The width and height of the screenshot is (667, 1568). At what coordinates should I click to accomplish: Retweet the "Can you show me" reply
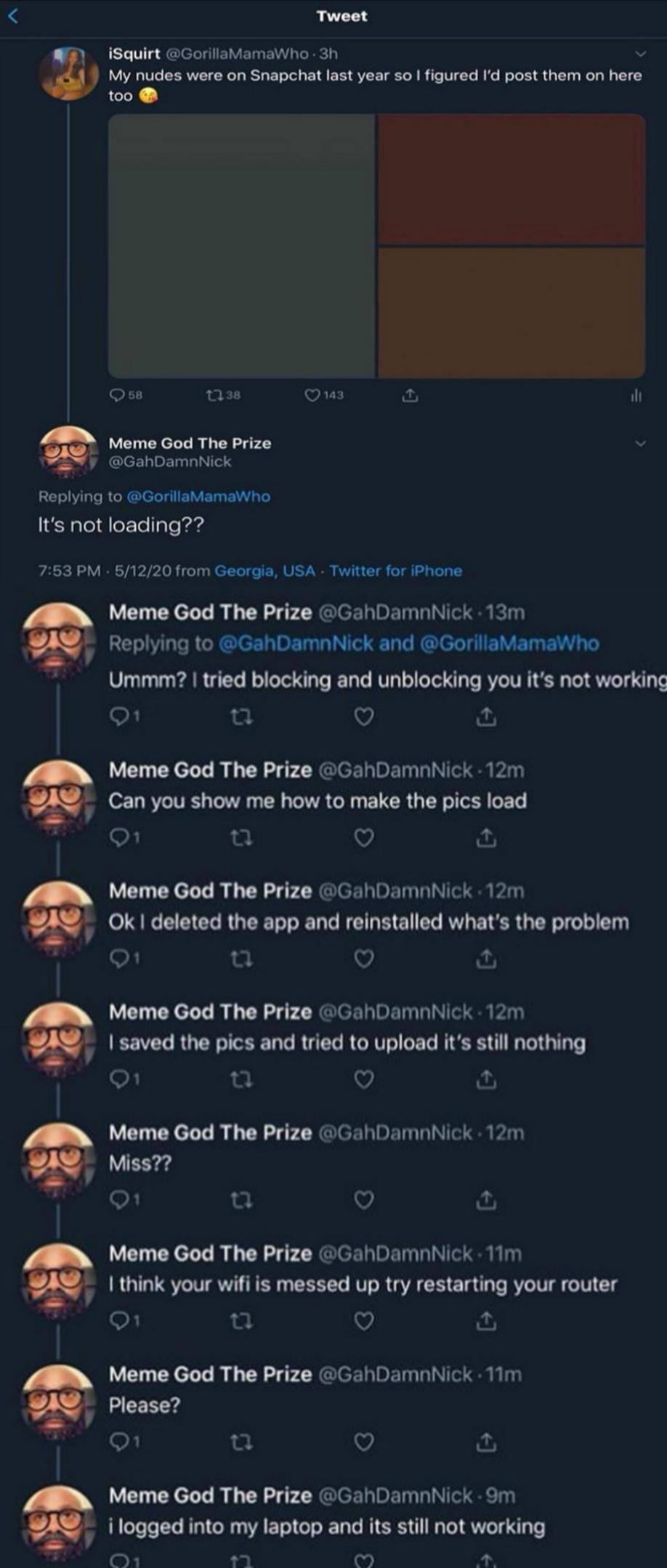[241, 838]
